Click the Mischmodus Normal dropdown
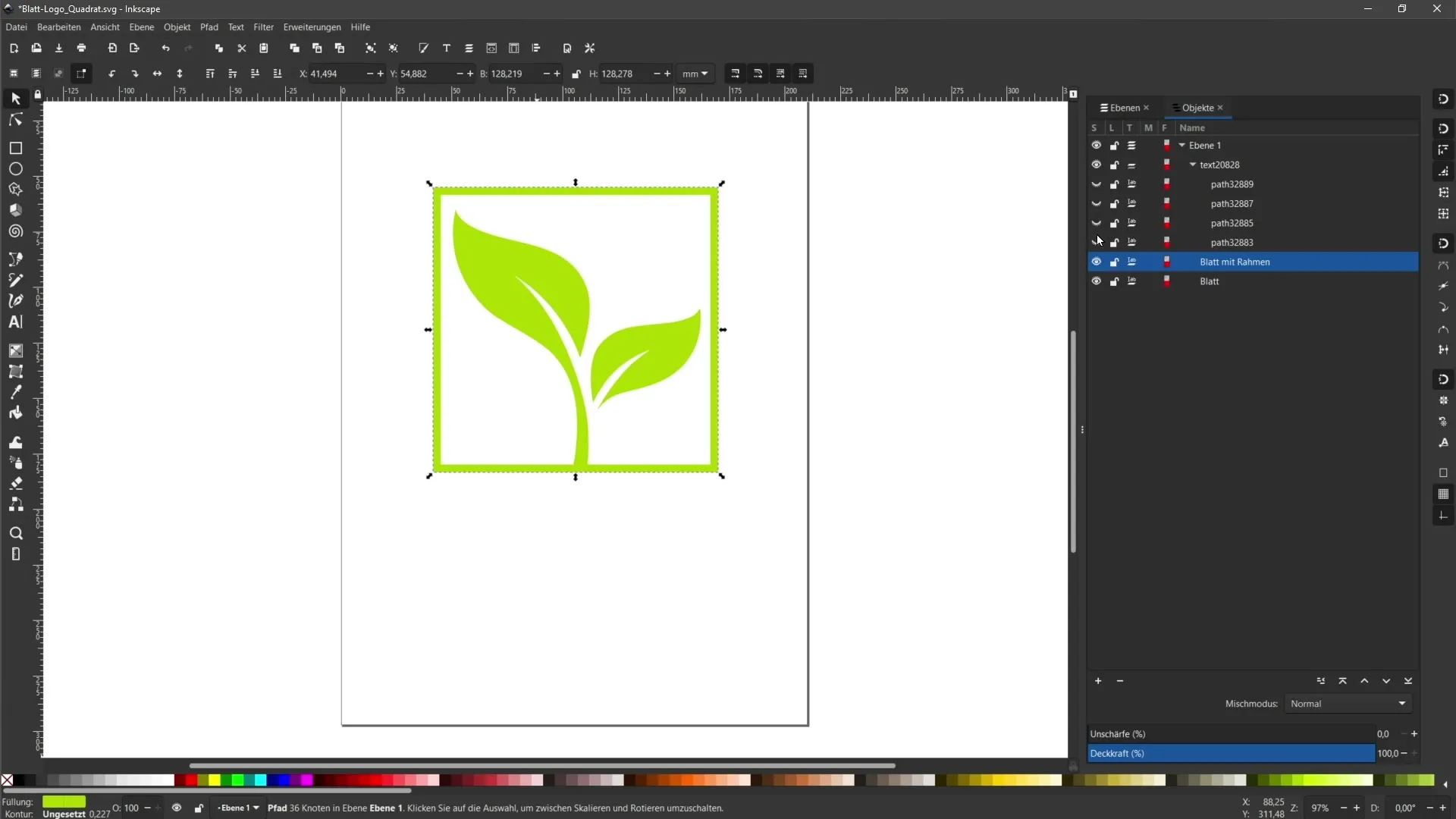The width and height of the screenshot is (1456, 819). click(1346, 703)
